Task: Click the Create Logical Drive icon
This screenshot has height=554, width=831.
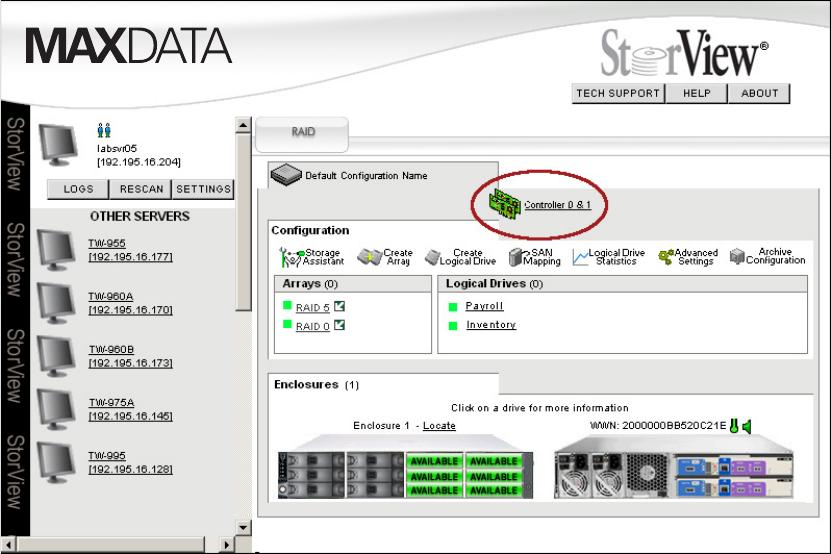Action: click(x=433, y=258)
